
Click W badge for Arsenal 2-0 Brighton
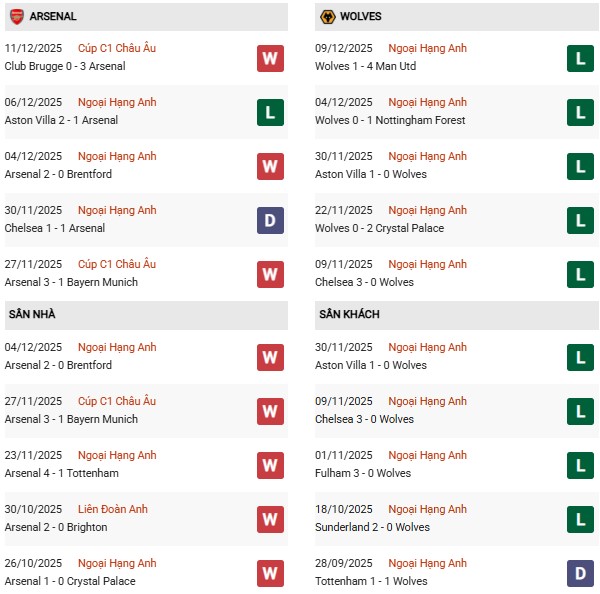pyautogui.click(x=270, y=519)
